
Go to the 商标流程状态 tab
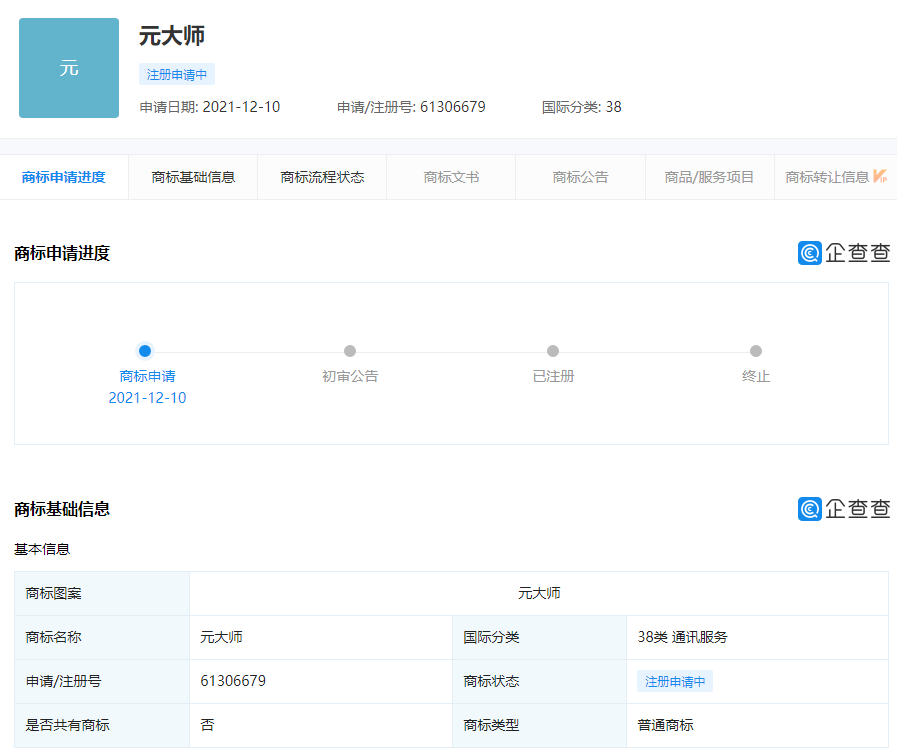click(322, 177)
